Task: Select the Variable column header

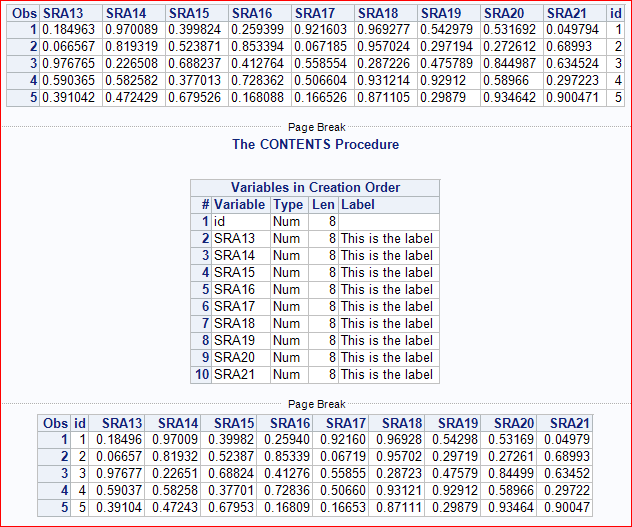Action: [x=239, y=204]
